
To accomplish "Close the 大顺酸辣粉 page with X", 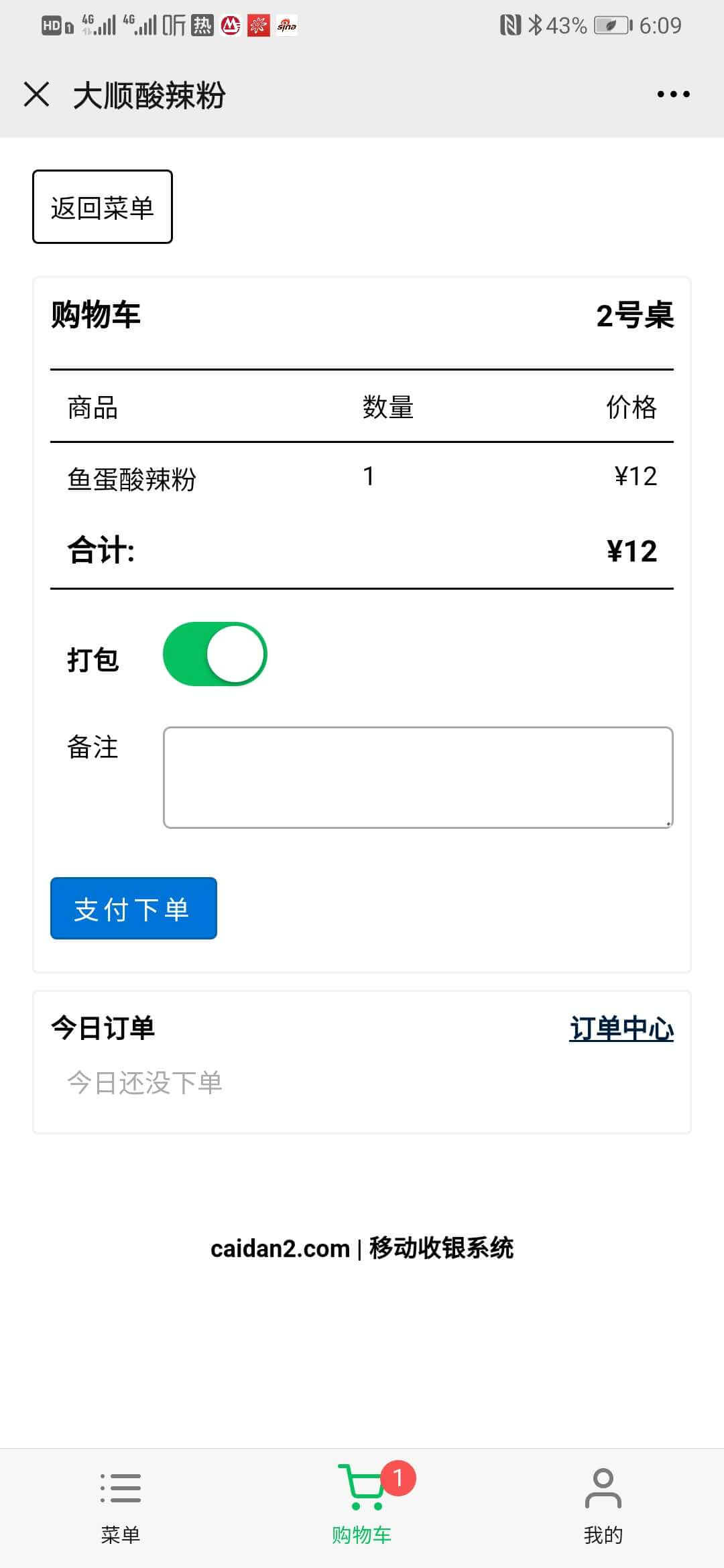I will click(37, 94).
